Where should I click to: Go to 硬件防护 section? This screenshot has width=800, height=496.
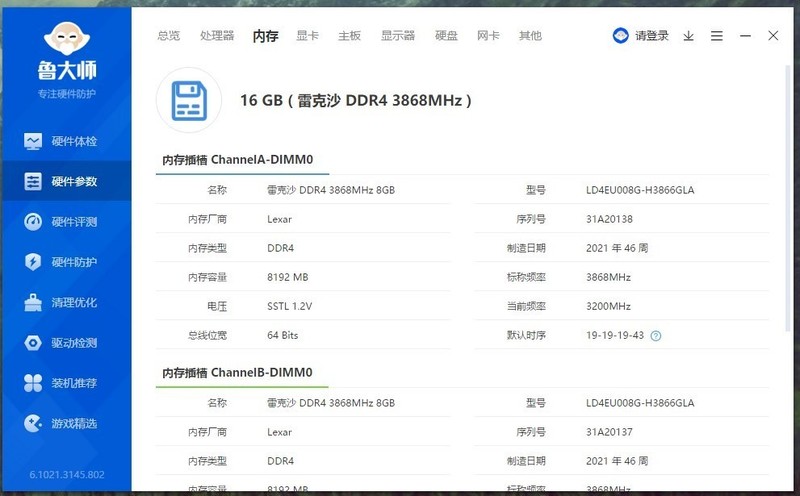pos(66,262)
